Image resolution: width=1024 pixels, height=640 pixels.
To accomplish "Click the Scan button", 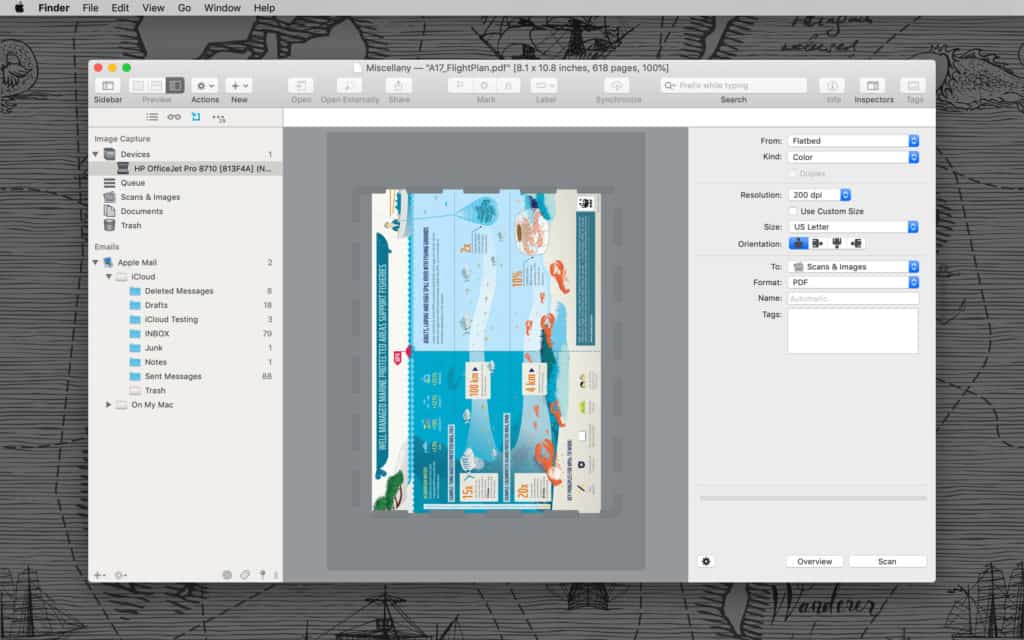I will [x=887, y=562].
